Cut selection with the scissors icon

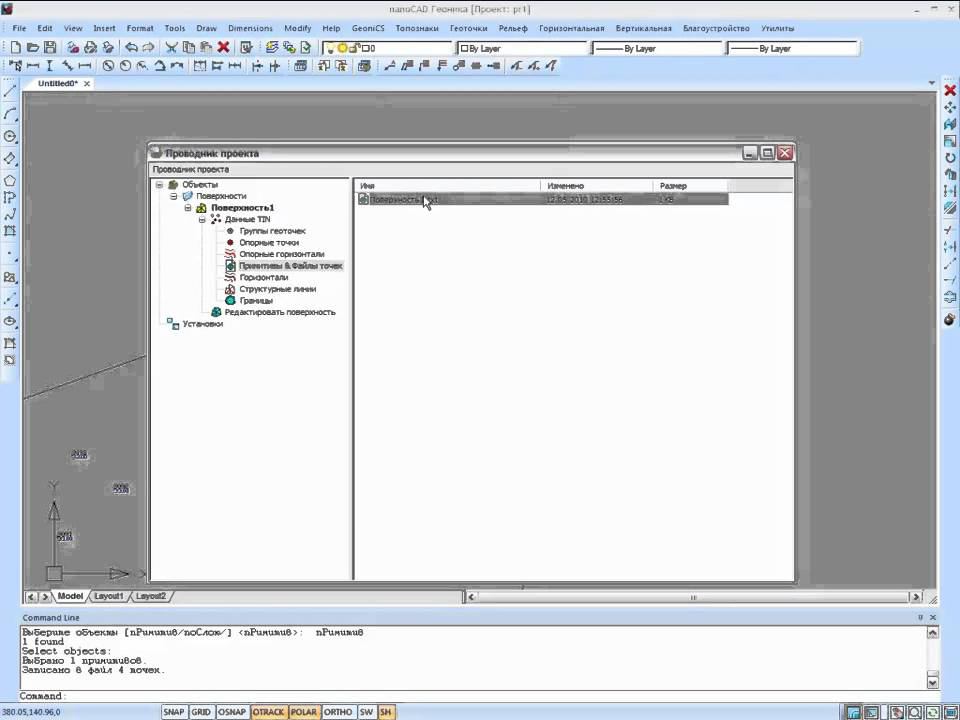[x=171, y=47]
